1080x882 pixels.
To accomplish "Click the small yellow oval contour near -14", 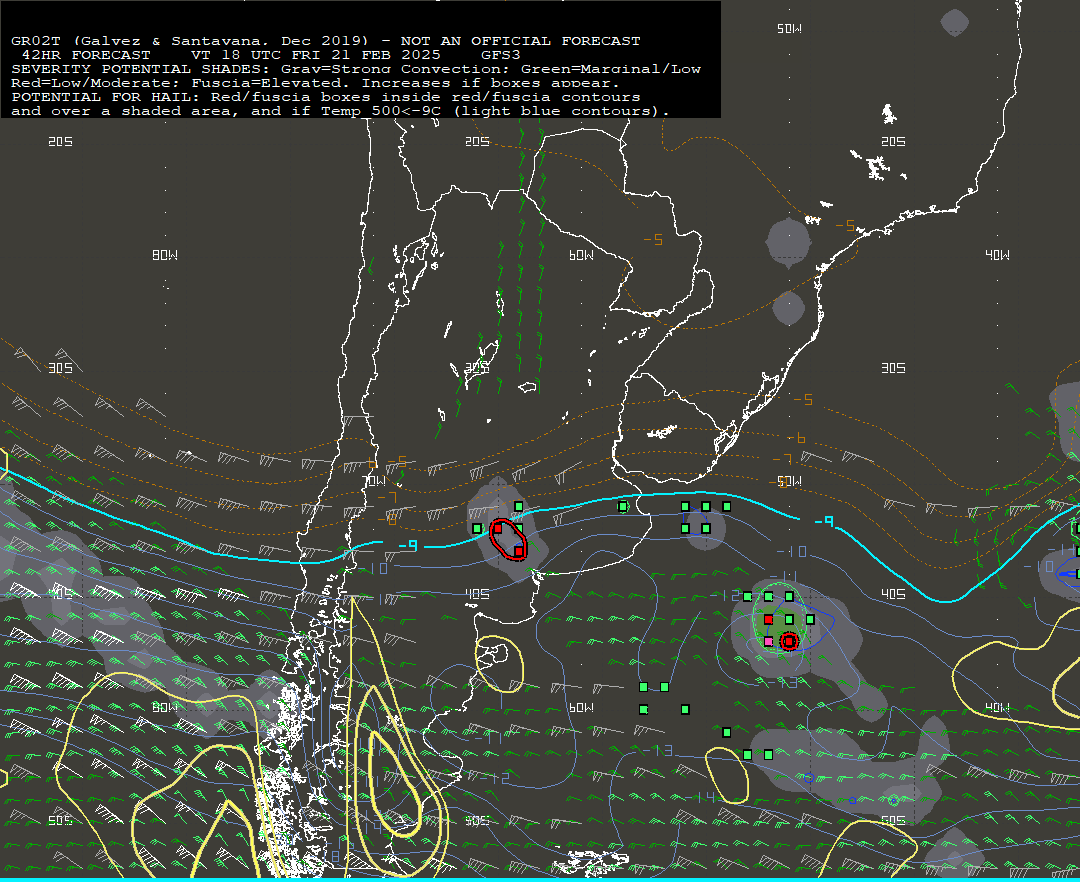I will point(727,777).
